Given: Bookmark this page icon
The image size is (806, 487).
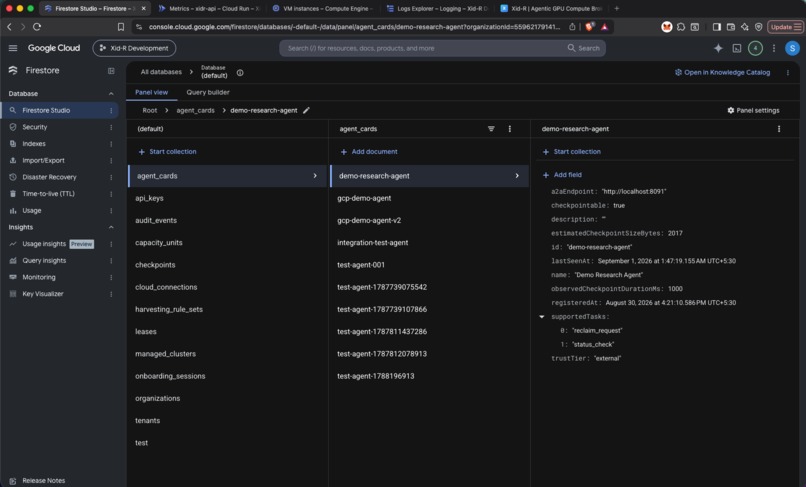Looking at the screenshot, I should click(121, 27).
